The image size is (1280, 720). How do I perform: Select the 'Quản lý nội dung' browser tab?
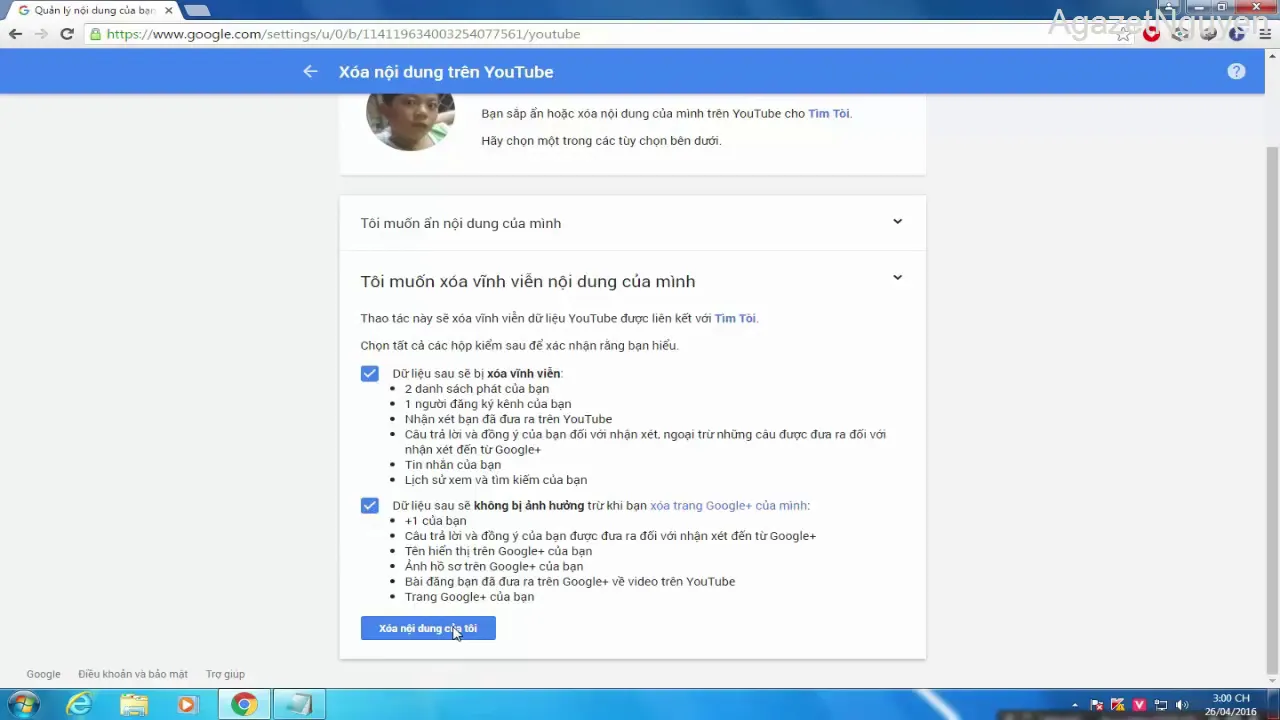95,10
